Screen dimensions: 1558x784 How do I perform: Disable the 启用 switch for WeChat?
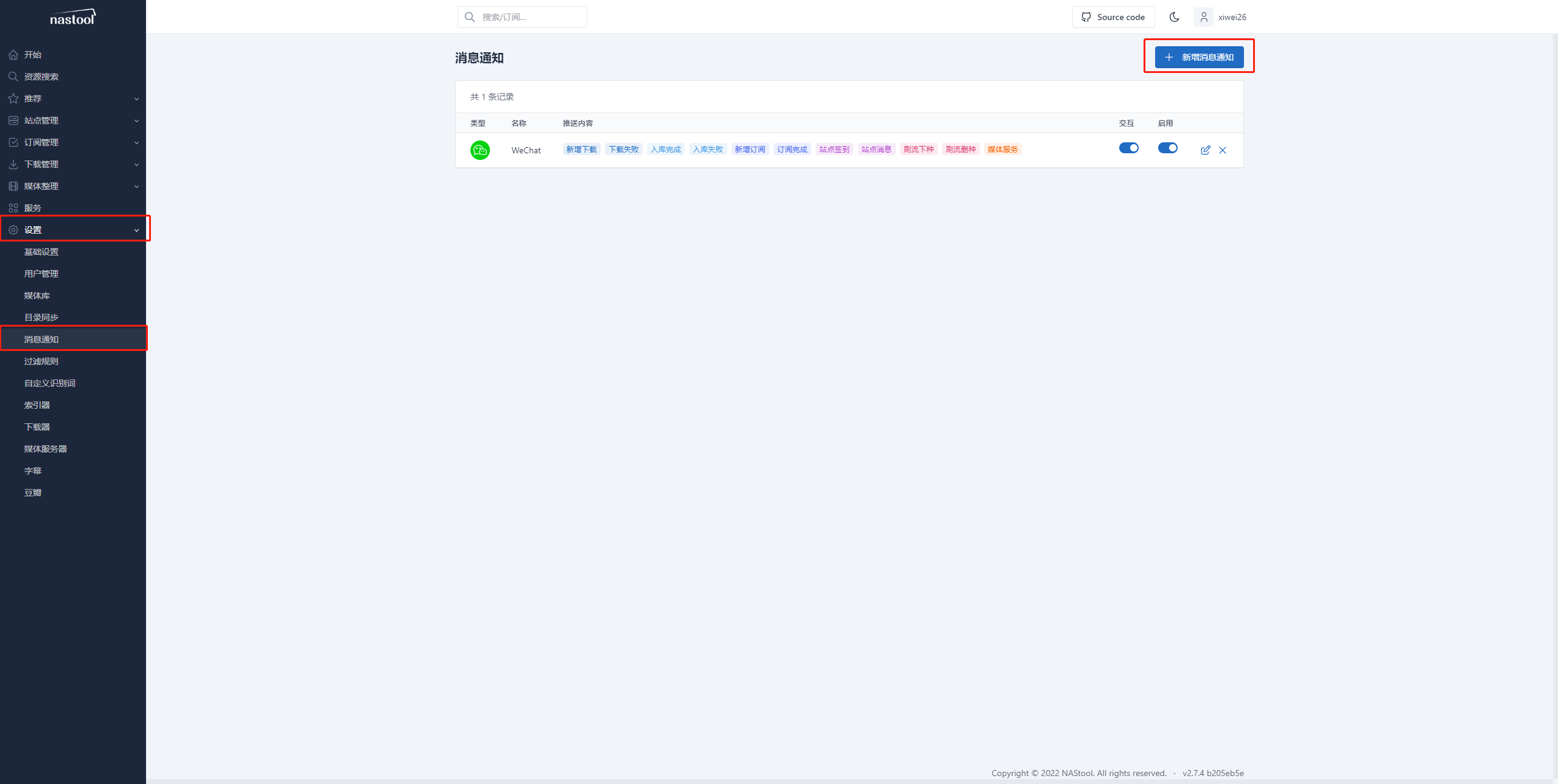[1167, 148]
